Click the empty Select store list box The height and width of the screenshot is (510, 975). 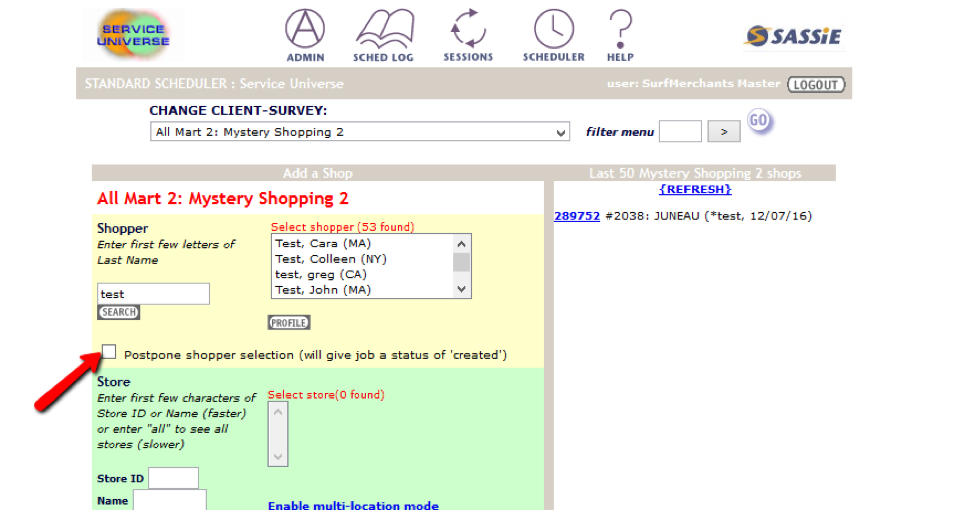coord(278,434)
